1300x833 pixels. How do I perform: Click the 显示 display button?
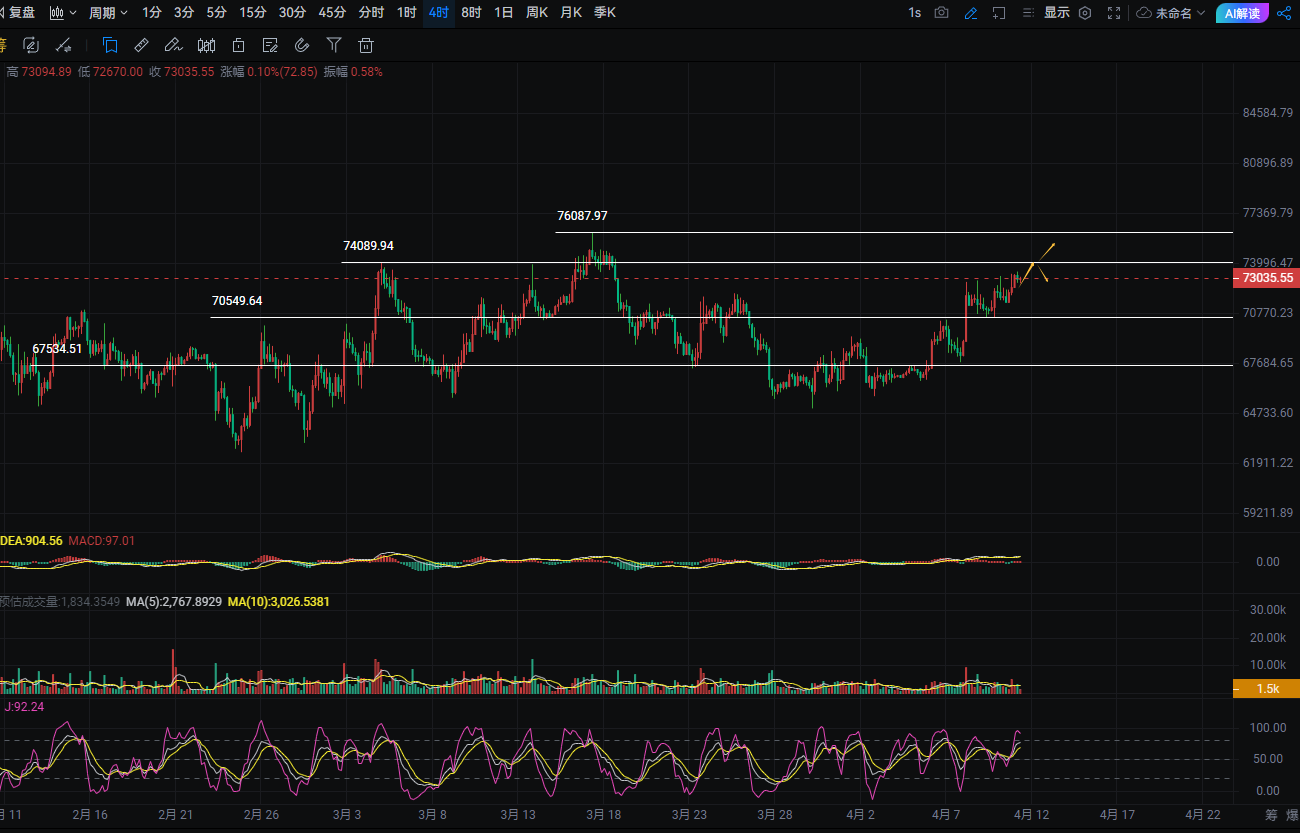[1056, 13]
